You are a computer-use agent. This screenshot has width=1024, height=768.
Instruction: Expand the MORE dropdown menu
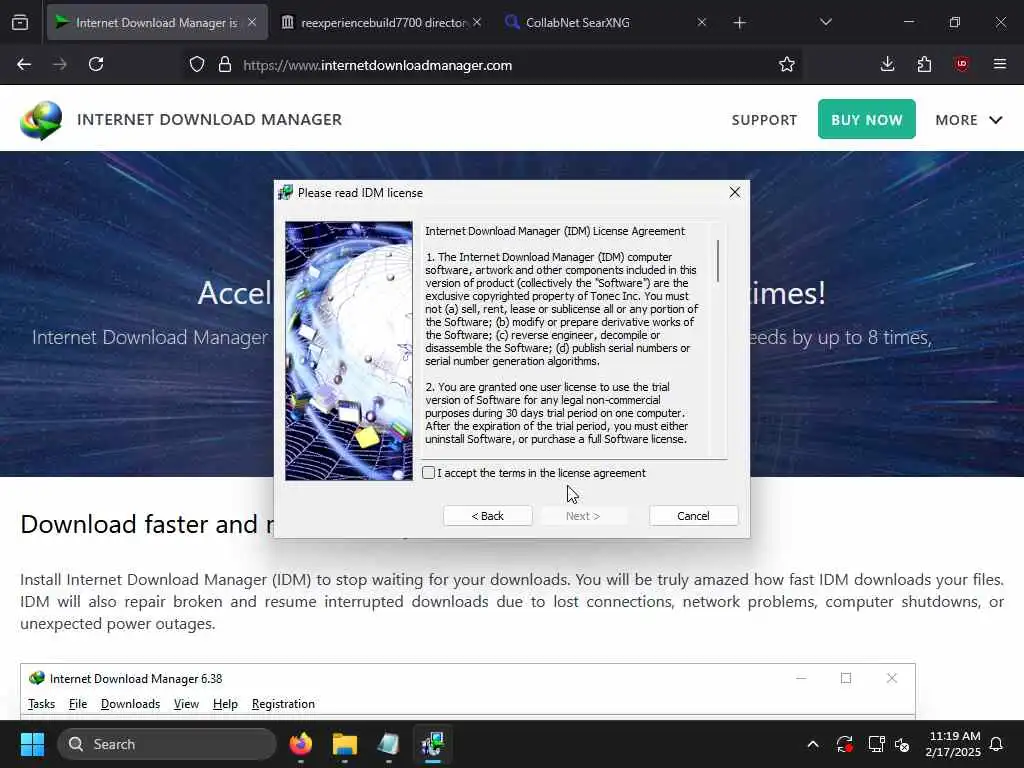tap(969, 120)
